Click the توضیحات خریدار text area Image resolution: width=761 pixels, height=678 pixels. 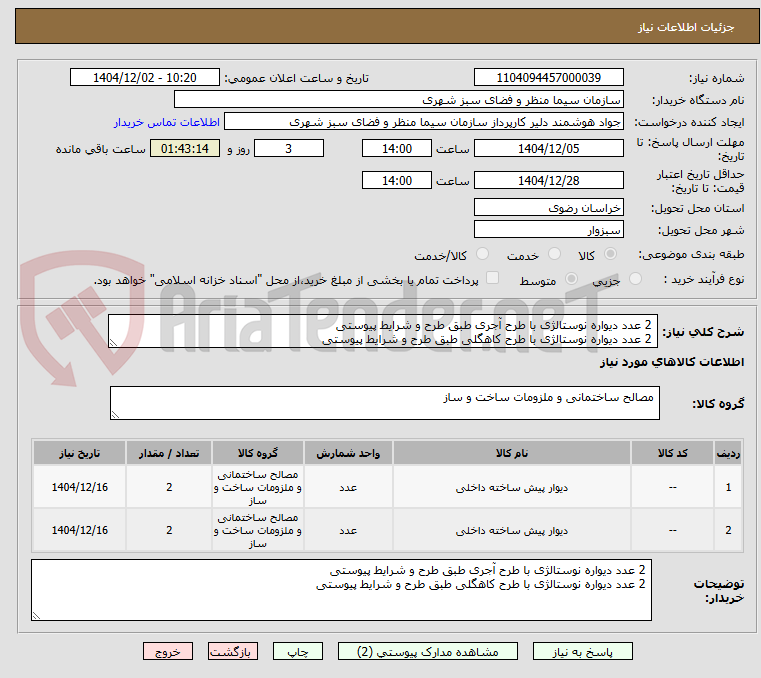(x=342, y=590)
